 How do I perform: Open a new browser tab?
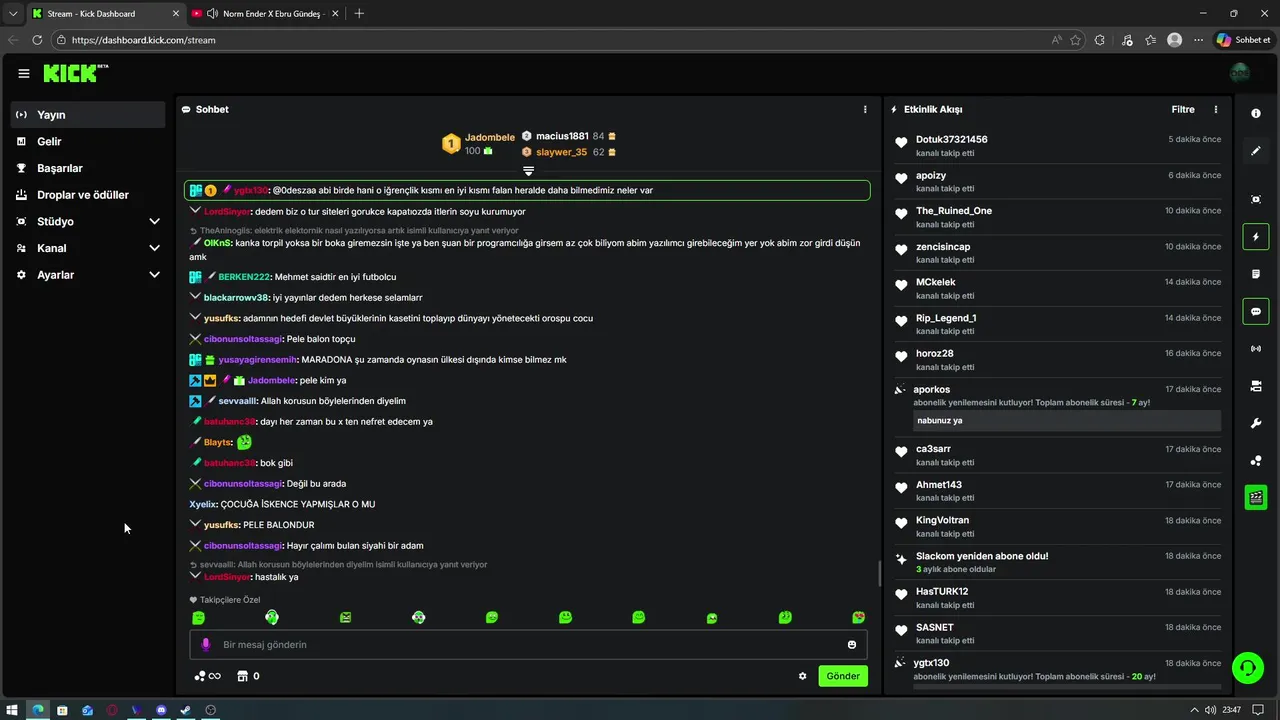(x=359, y=13)
